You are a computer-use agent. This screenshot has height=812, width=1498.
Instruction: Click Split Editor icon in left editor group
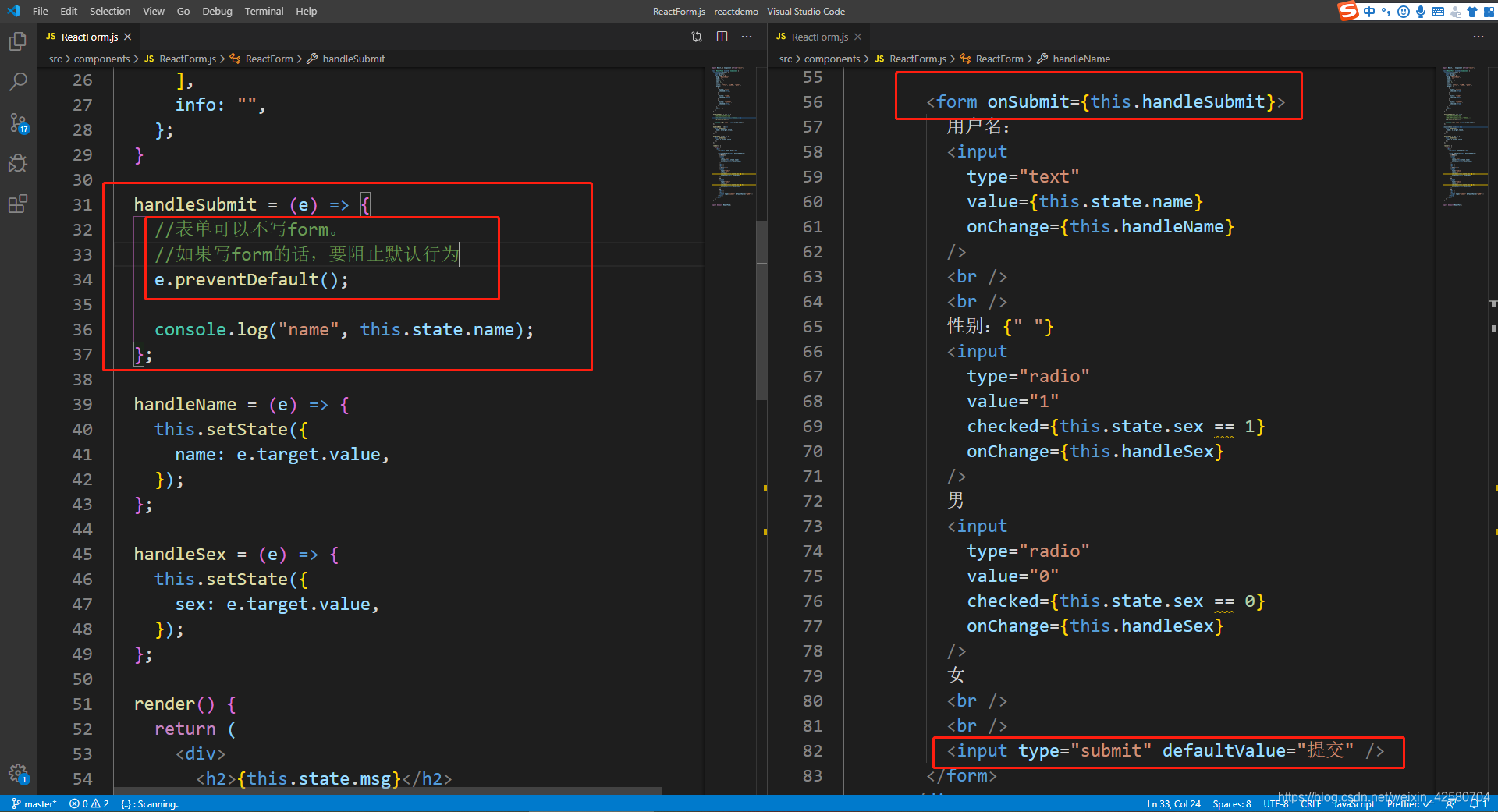pyautogui.click(x=722, y=37)
